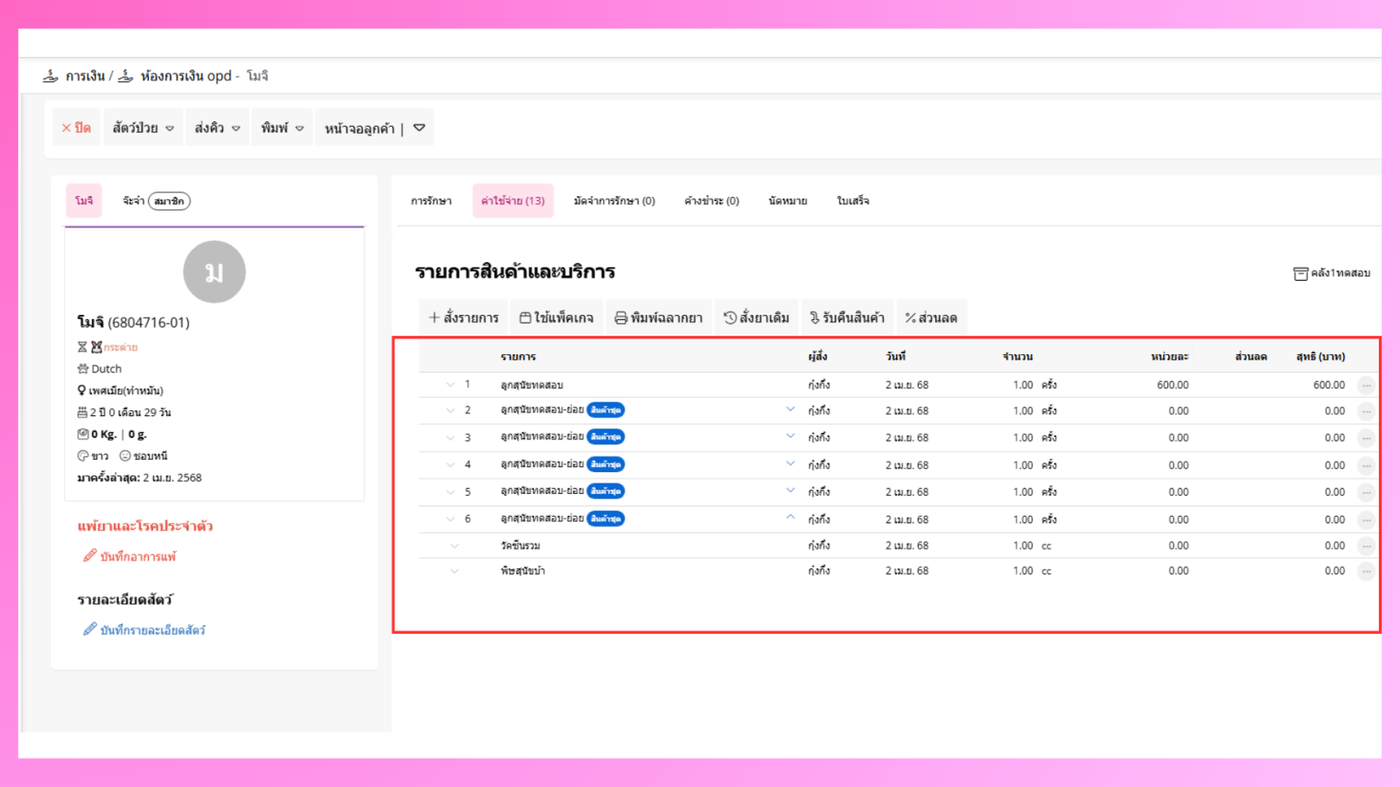Expand row 2 using its blue chevron
Image resolution: width=1400 pixels, height=787 pixels.
790,410
